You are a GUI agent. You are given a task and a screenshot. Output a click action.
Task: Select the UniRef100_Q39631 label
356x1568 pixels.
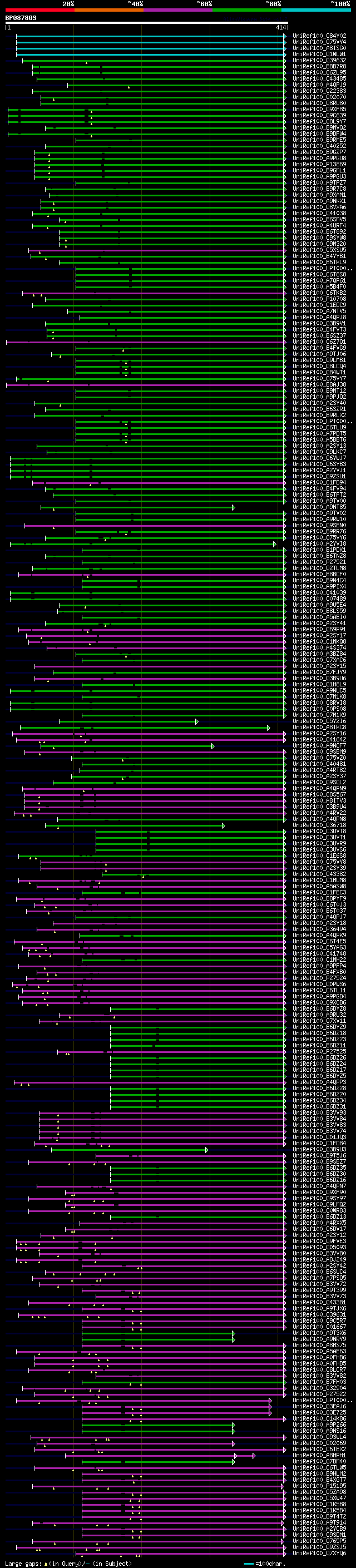pyautogui.click(x=319, y=1315)
